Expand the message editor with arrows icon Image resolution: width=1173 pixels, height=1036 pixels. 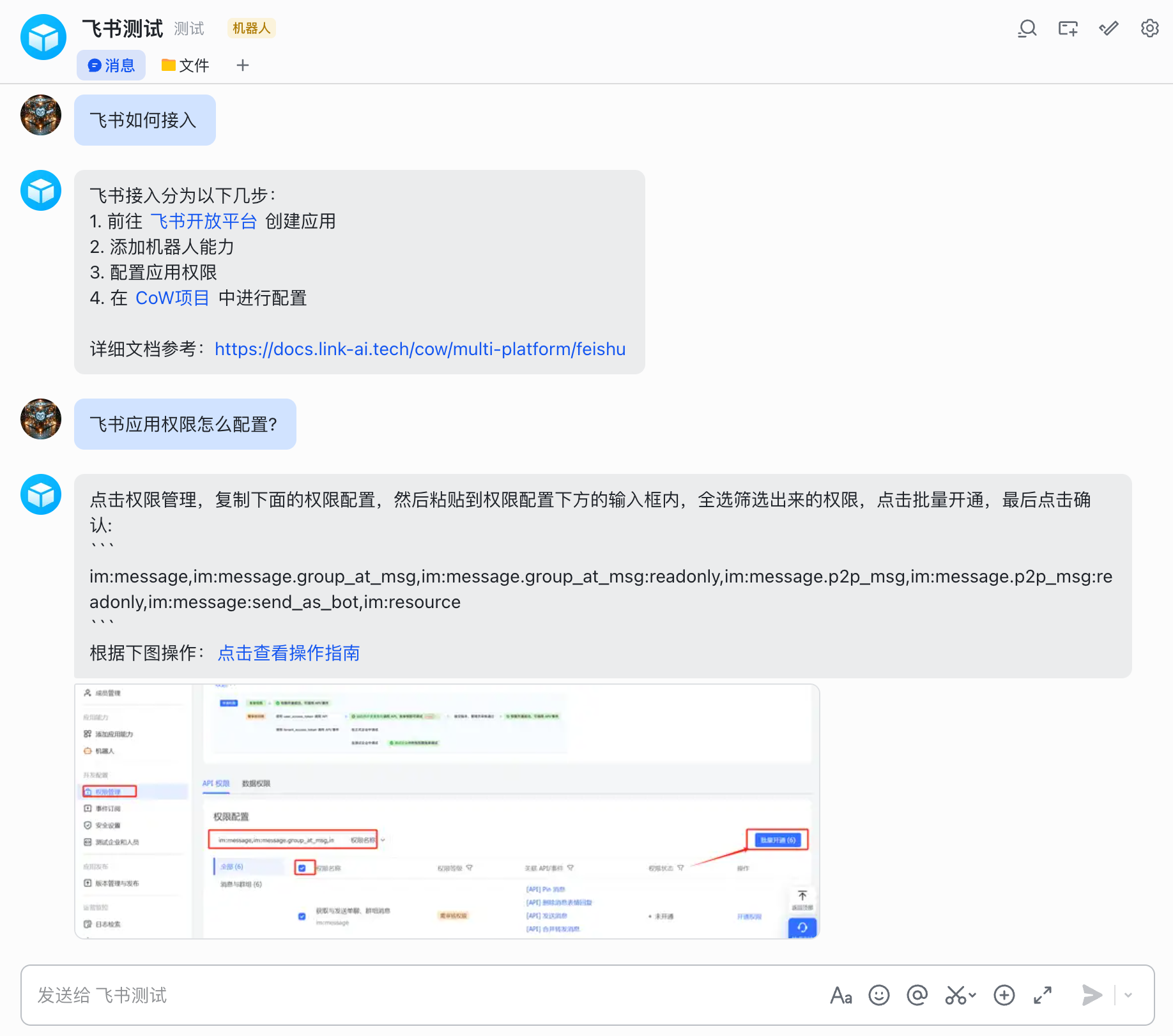tap(1043, 995)
